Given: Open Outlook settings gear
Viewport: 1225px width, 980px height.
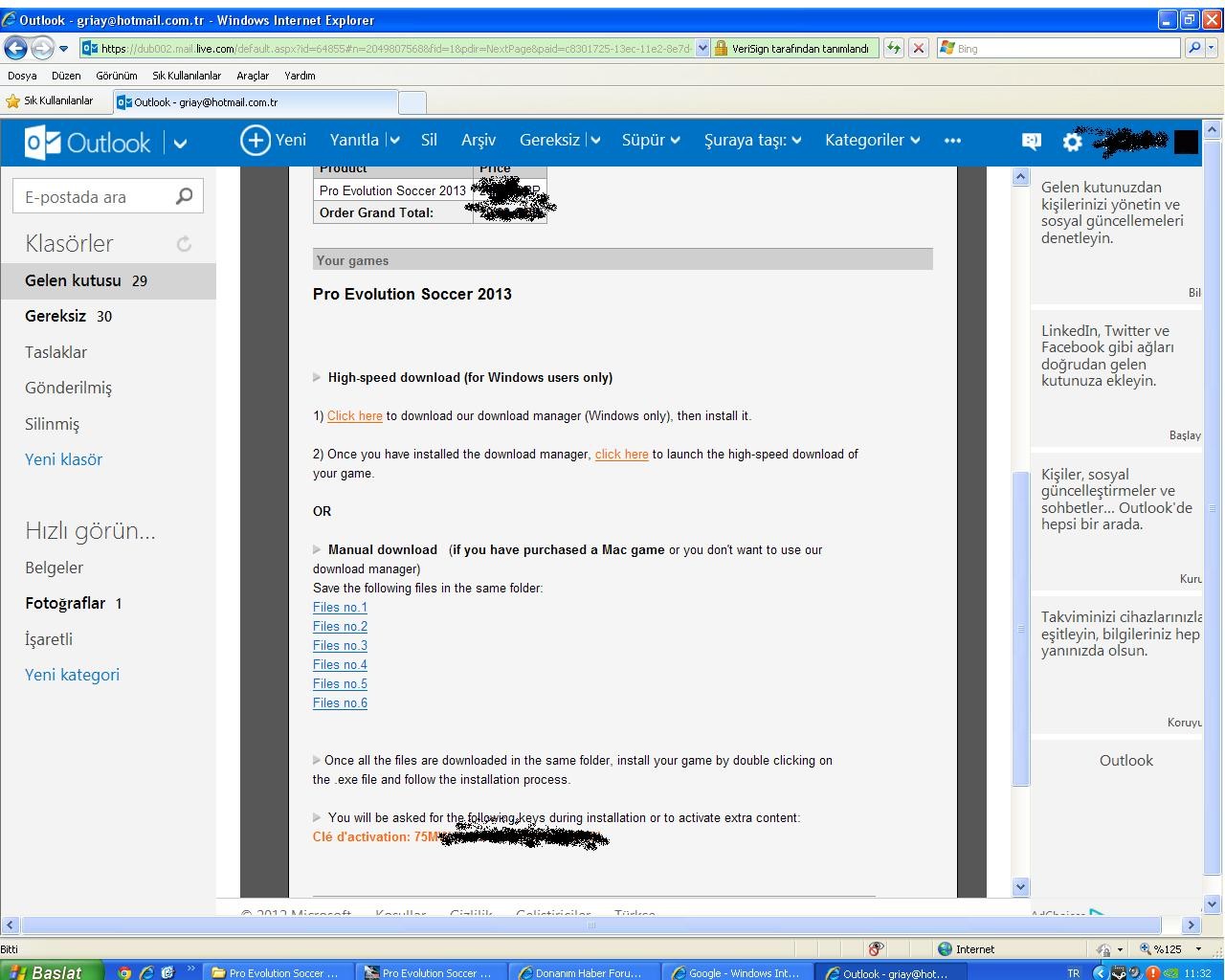Looking at the screenshot, I should [1073, 142].
